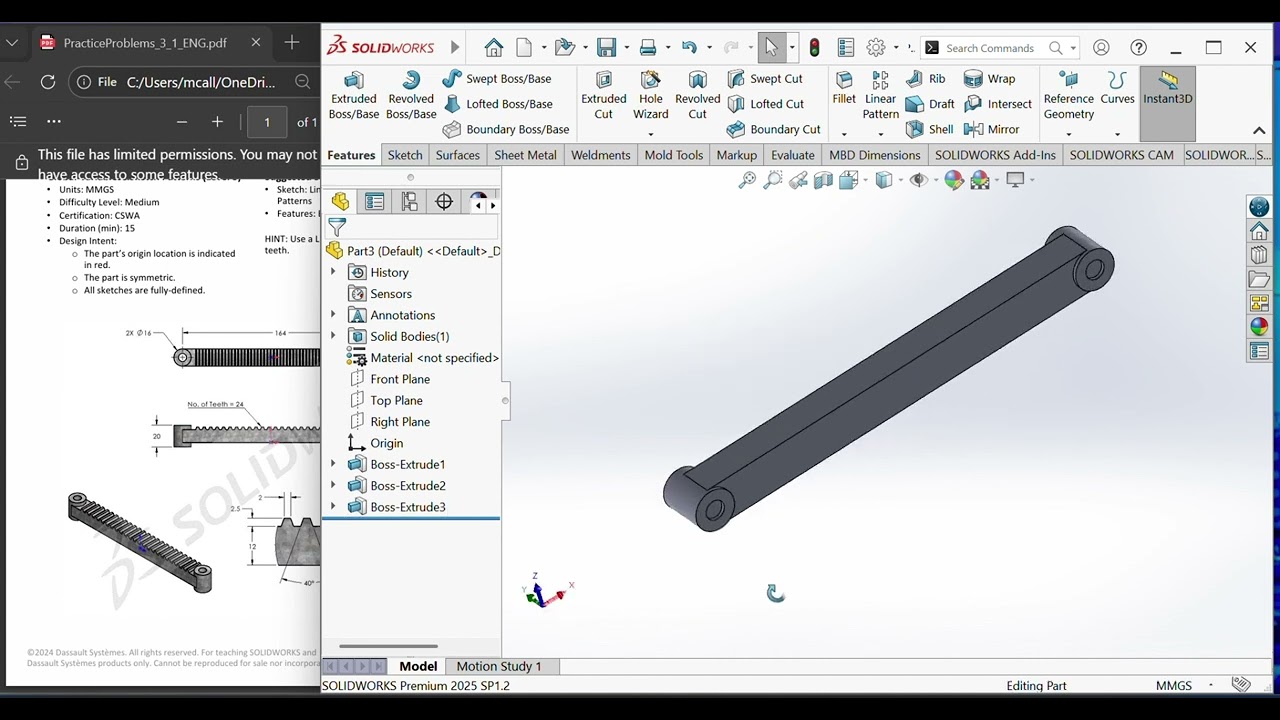Select the Origin tree item
This screenshot has width=1280, height=720.
[x=386, y=443]
